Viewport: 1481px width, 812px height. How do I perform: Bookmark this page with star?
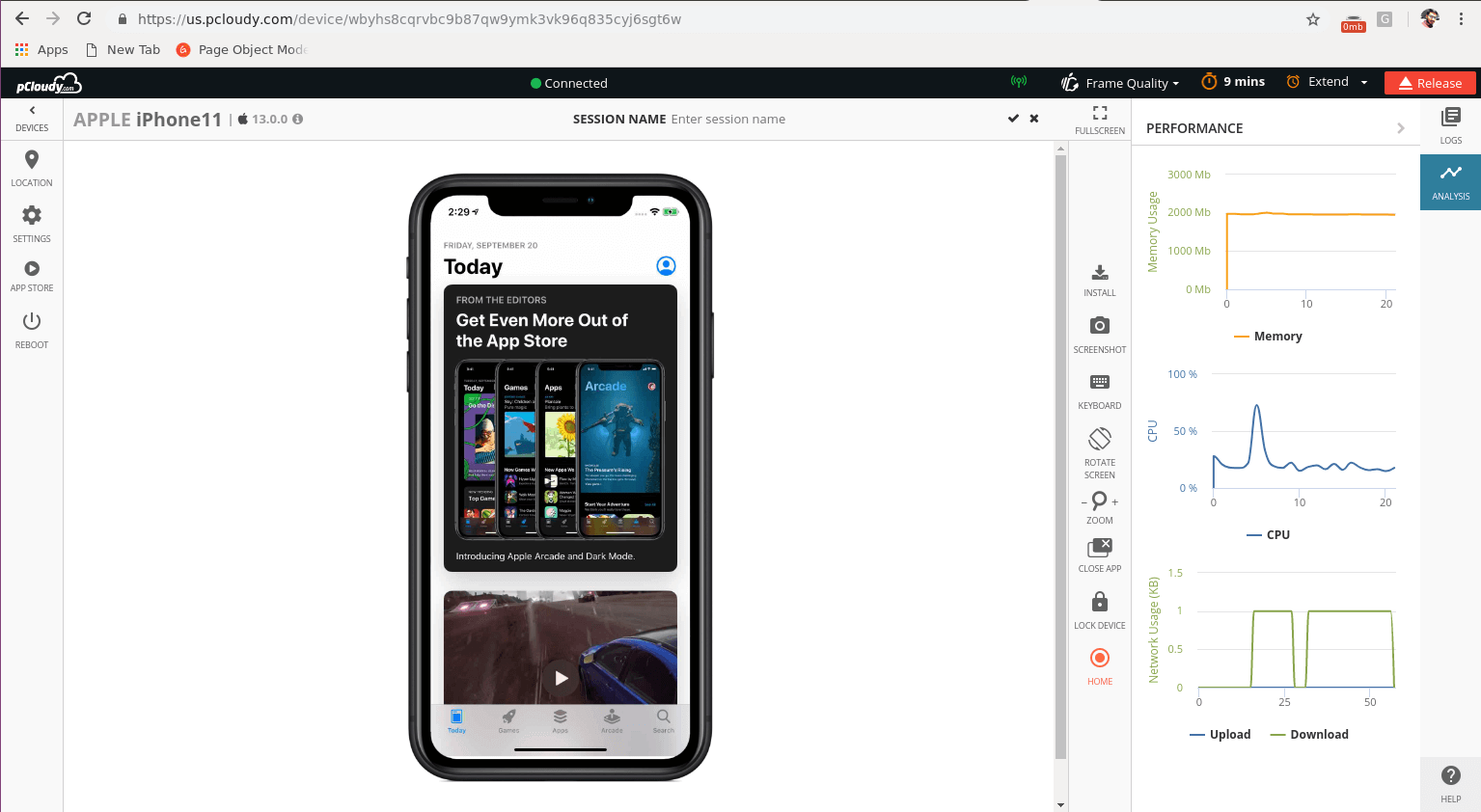1313,19
